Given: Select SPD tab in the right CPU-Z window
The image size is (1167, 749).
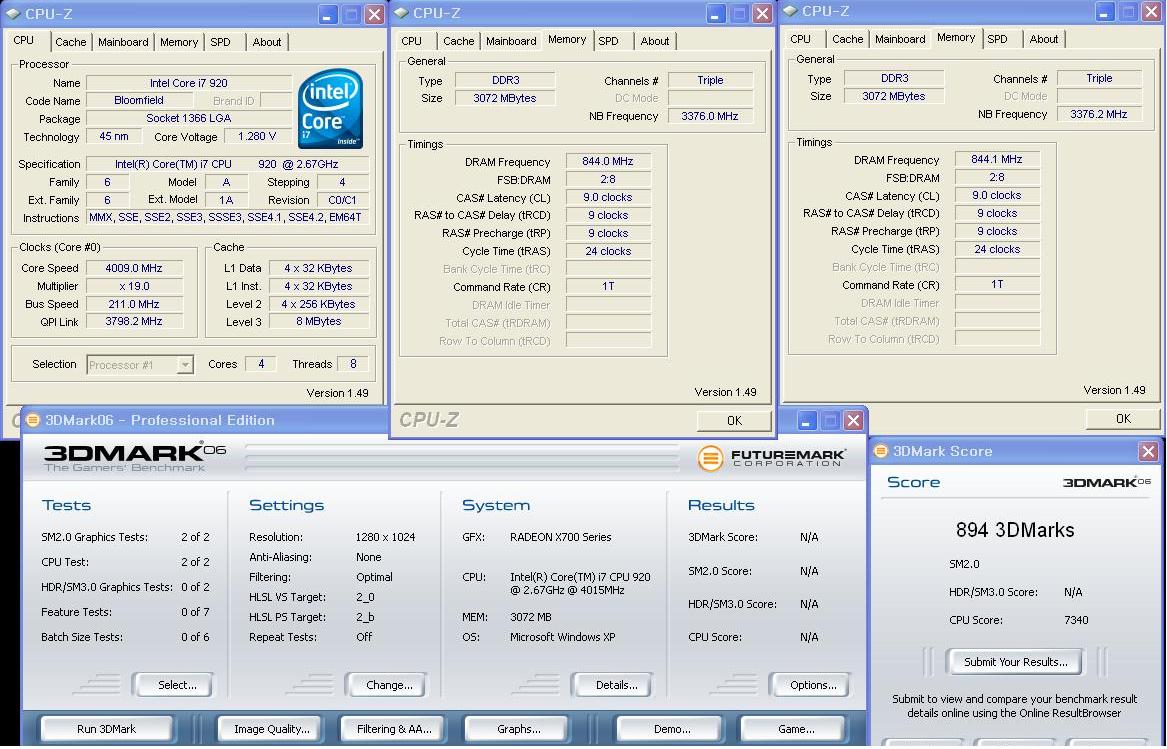Looking at the screenshot, I should click(997, 39).
